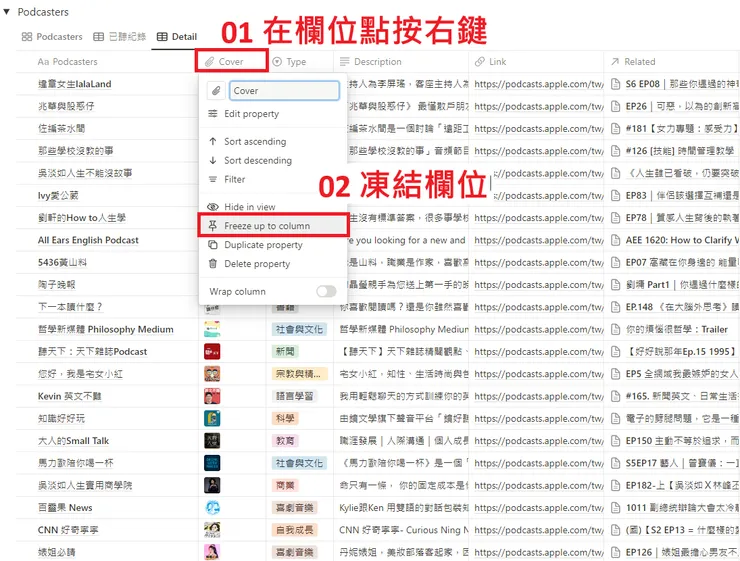Click the page icon beside S5EP17 related entry

(x=615, y=463)
